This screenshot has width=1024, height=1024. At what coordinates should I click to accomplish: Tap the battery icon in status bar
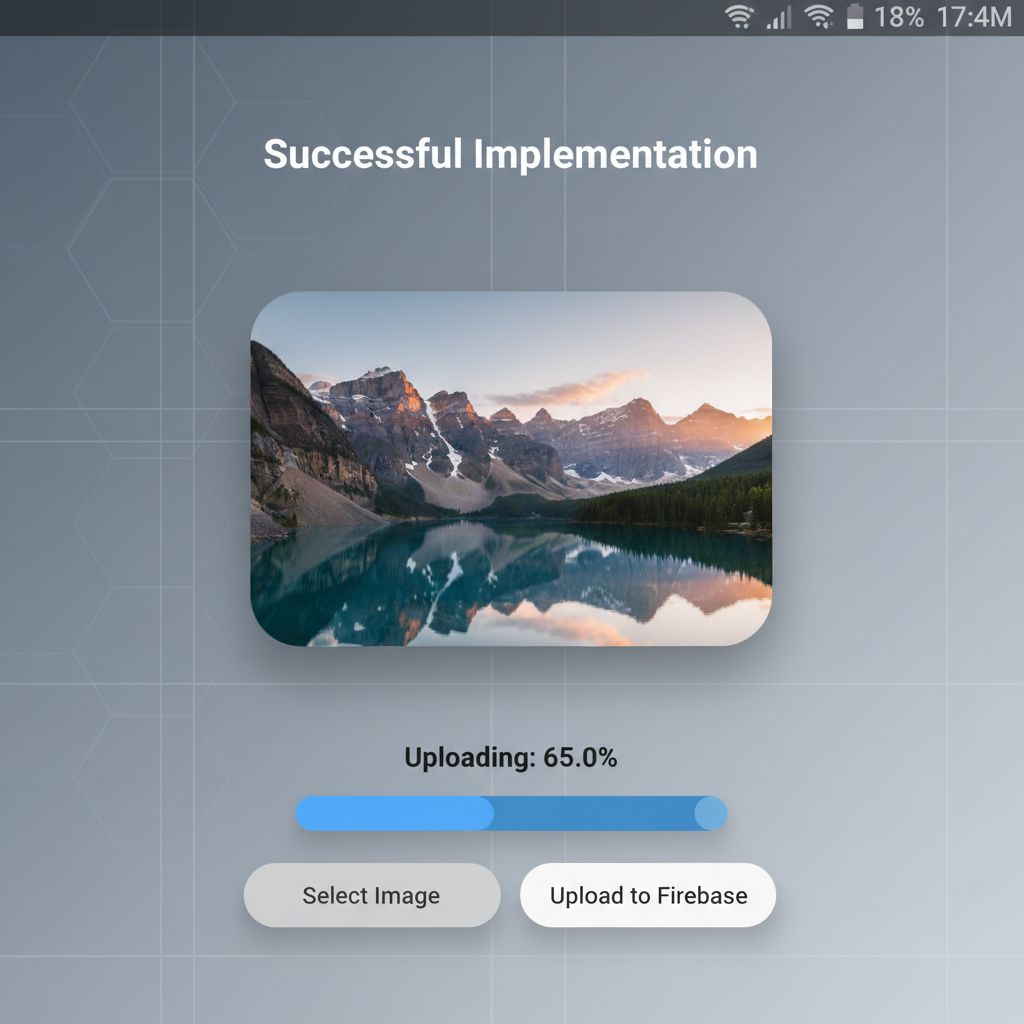855,16
